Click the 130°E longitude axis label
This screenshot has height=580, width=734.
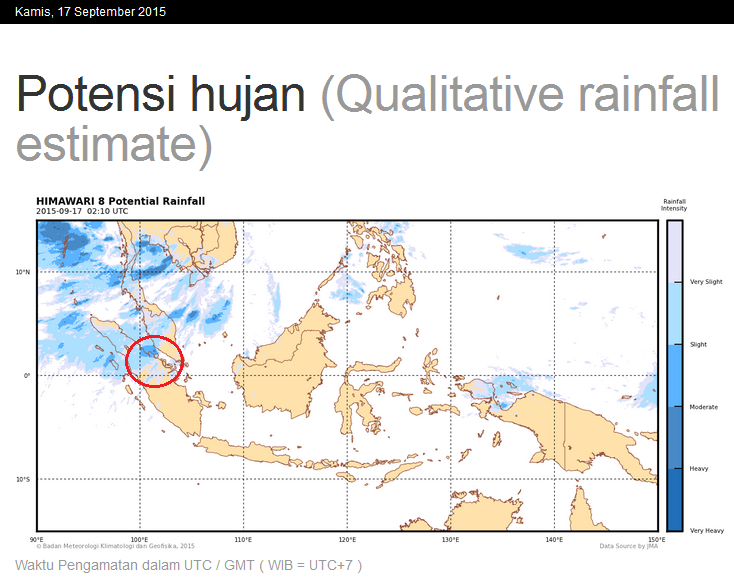(x=451, y=540)
